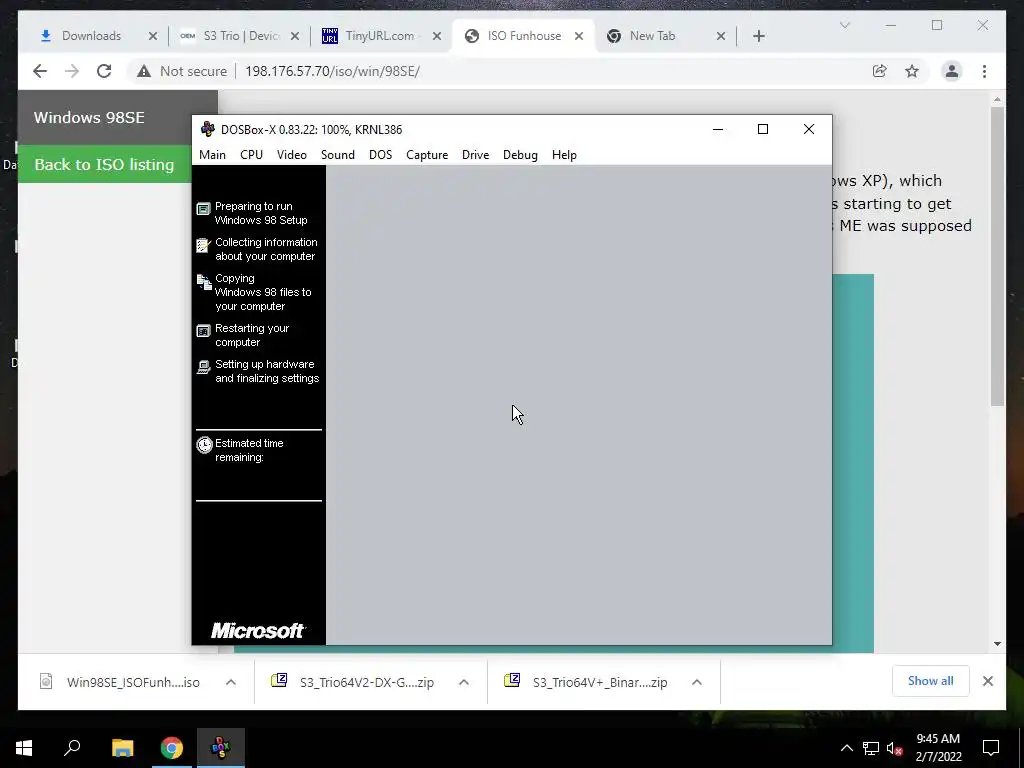Go back in Chrome

40,71
